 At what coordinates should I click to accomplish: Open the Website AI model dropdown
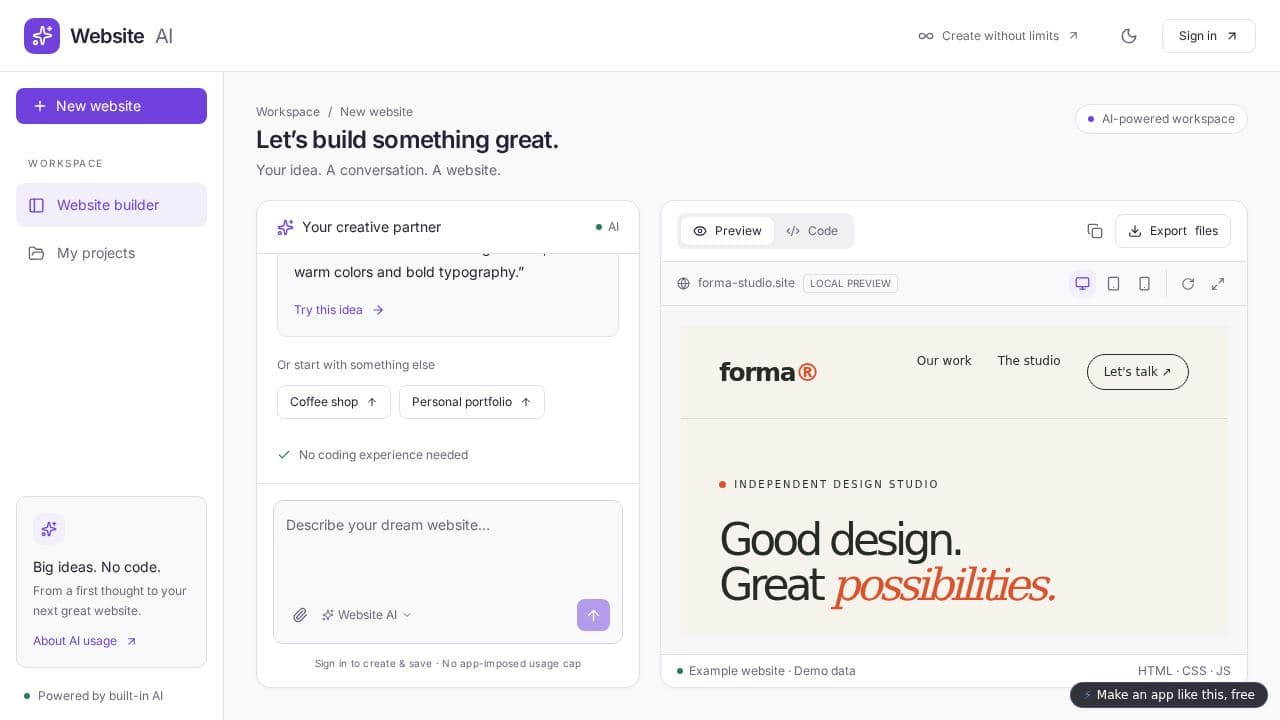pos(366,615)
